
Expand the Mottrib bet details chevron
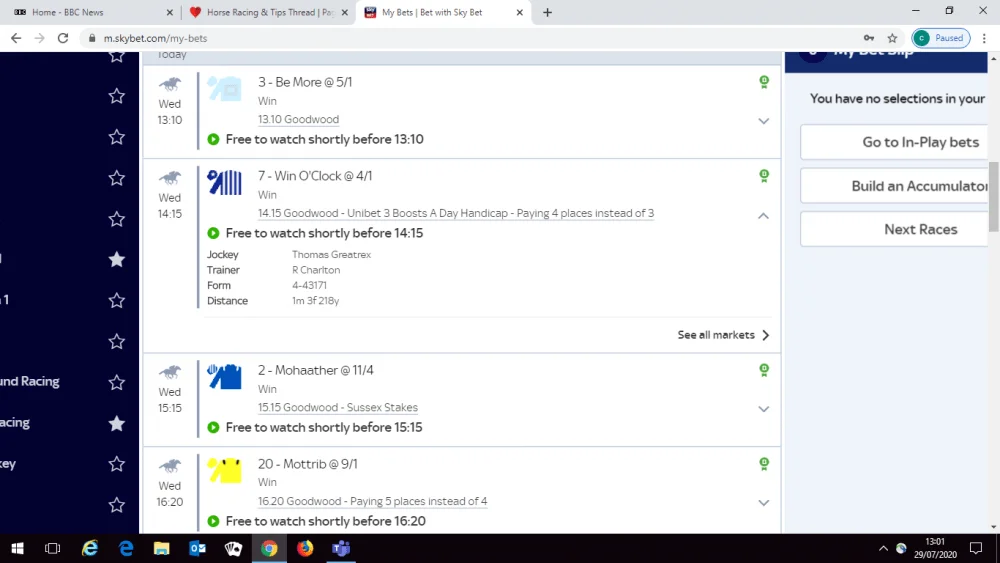pyautogui.click(x=763, y=503)
